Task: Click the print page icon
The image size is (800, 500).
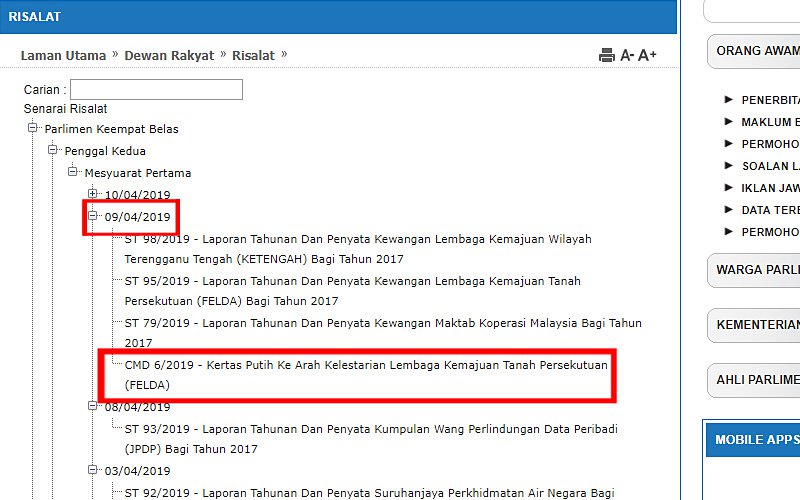Action: (x=606, y=56)
